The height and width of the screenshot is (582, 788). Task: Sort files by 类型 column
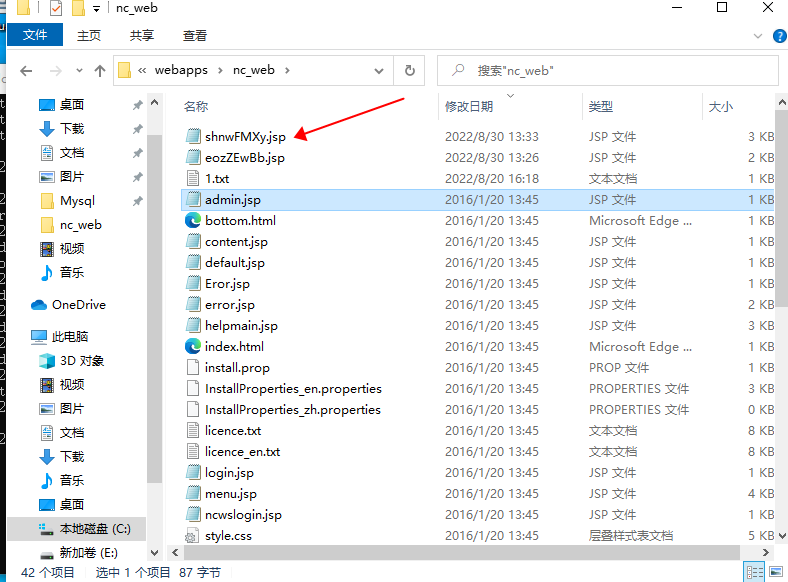click(601, 107)
